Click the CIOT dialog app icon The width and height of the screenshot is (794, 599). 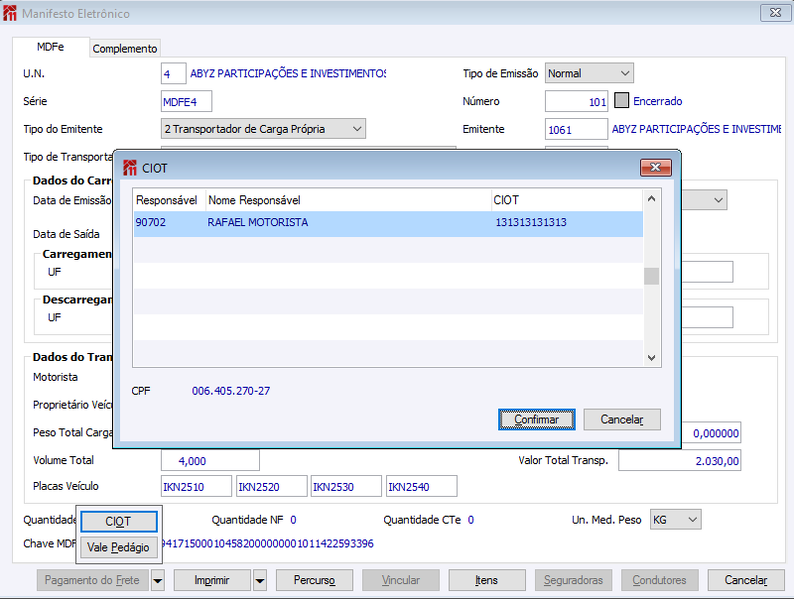pyautogui.click(x=130, y=168)
